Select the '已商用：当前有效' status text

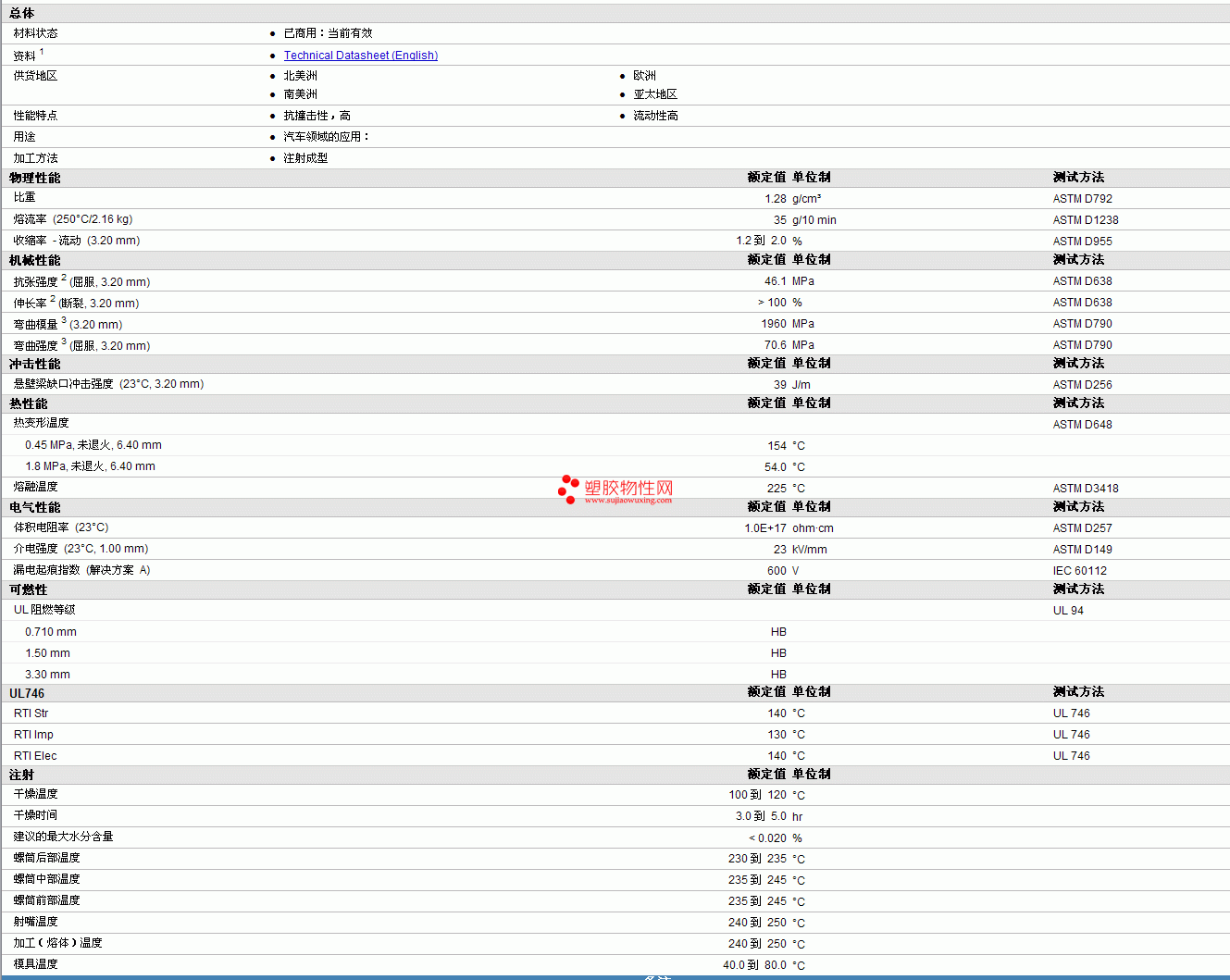(x=328, y=33)
